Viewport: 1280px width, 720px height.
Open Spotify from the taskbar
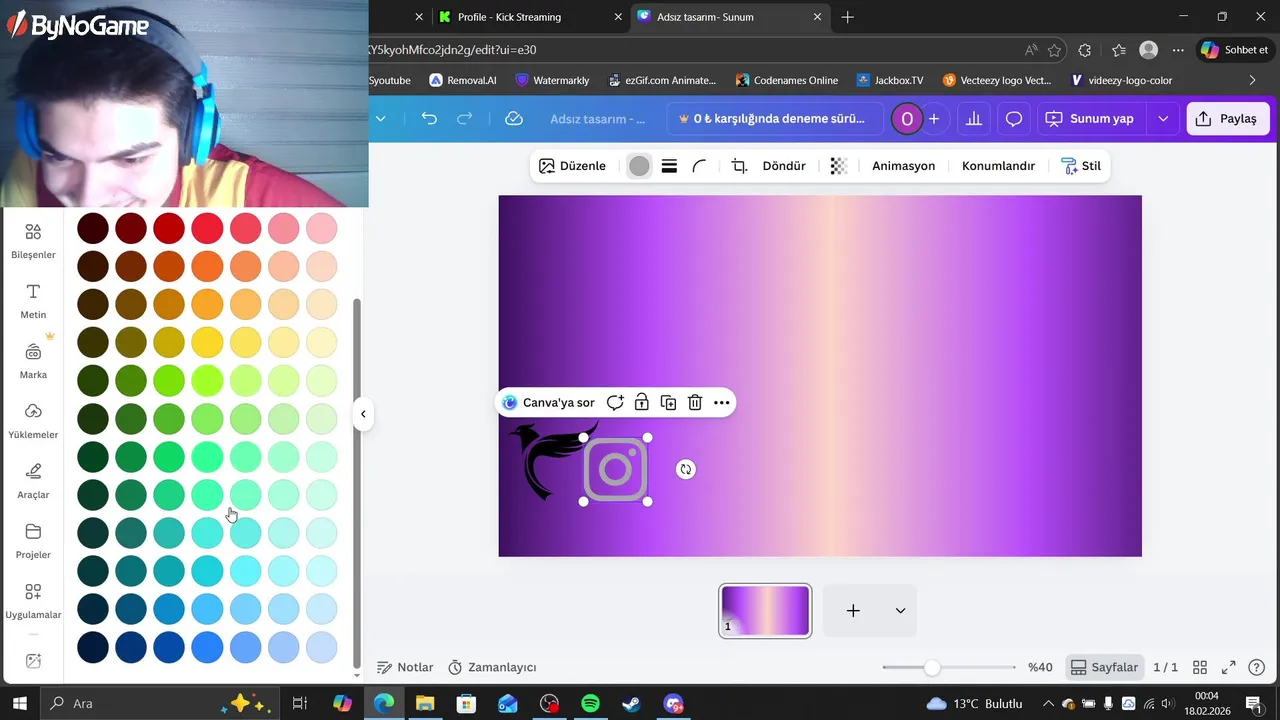pyautogui.click(x=590, y=704)
